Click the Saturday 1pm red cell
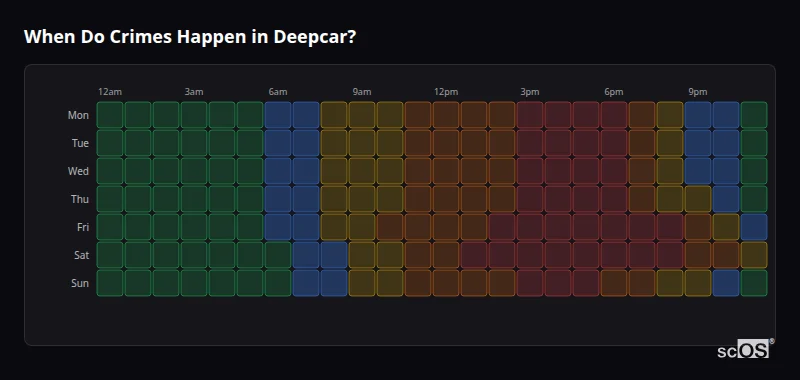The height and width of the screenshot is (380, 800). click(473, 255)
